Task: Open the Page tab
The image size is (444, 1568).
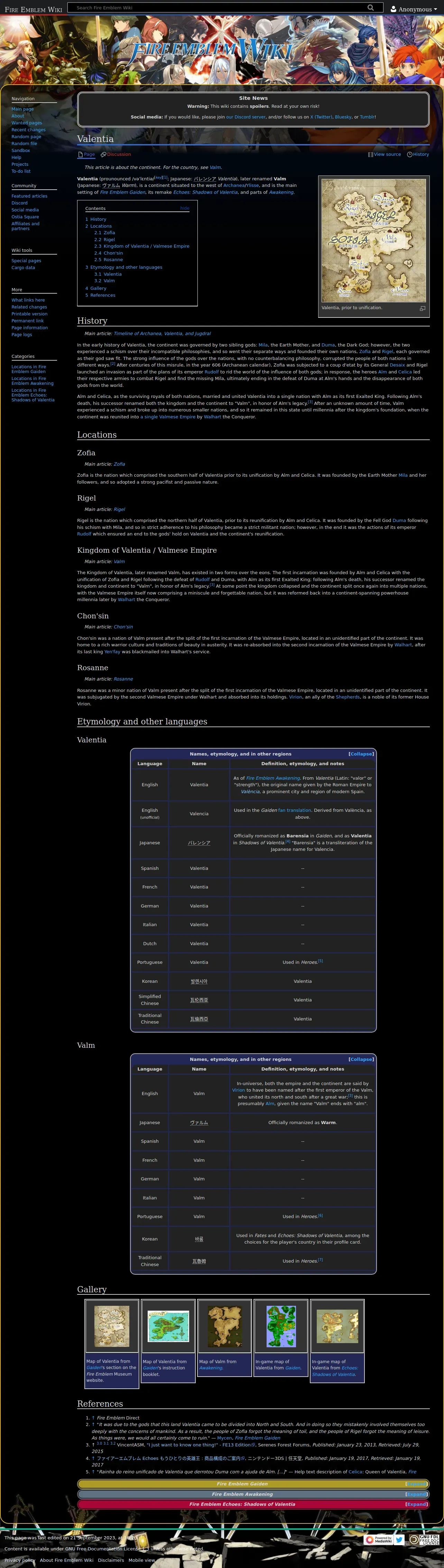Action: click(90, 155)
